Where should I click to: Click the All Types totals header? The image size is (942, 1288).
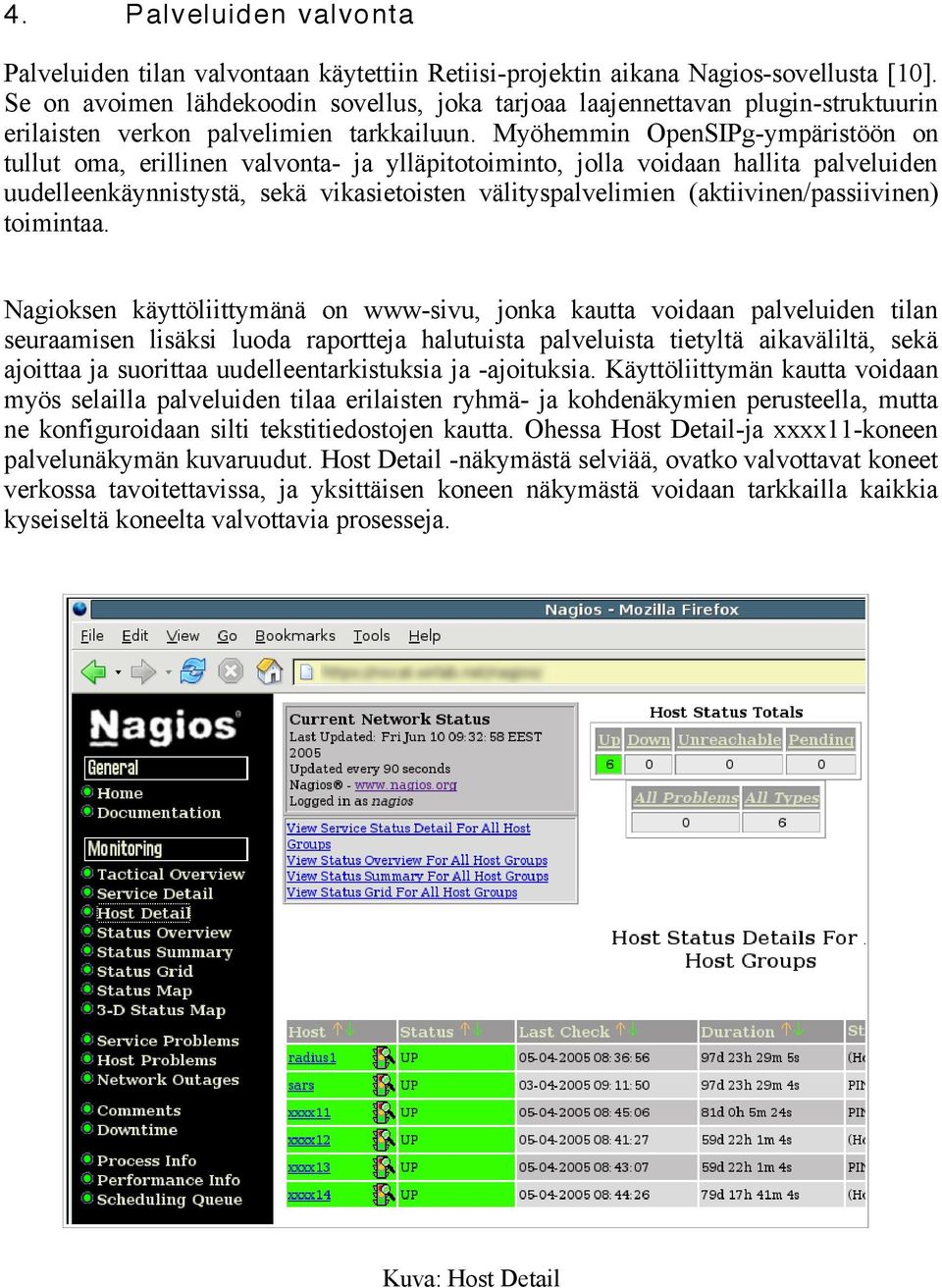(782, 798)
